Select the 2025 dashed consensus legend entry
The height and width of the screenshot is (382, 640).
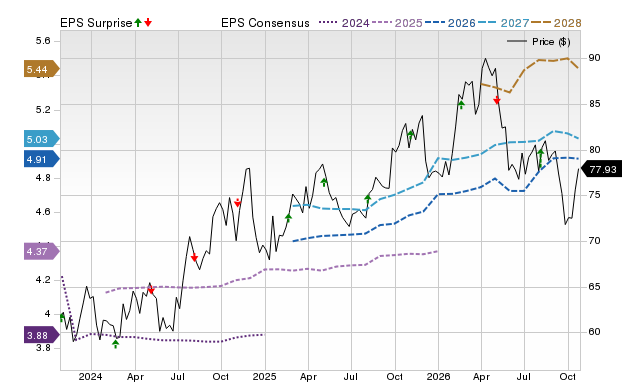[x=397, y=23]
